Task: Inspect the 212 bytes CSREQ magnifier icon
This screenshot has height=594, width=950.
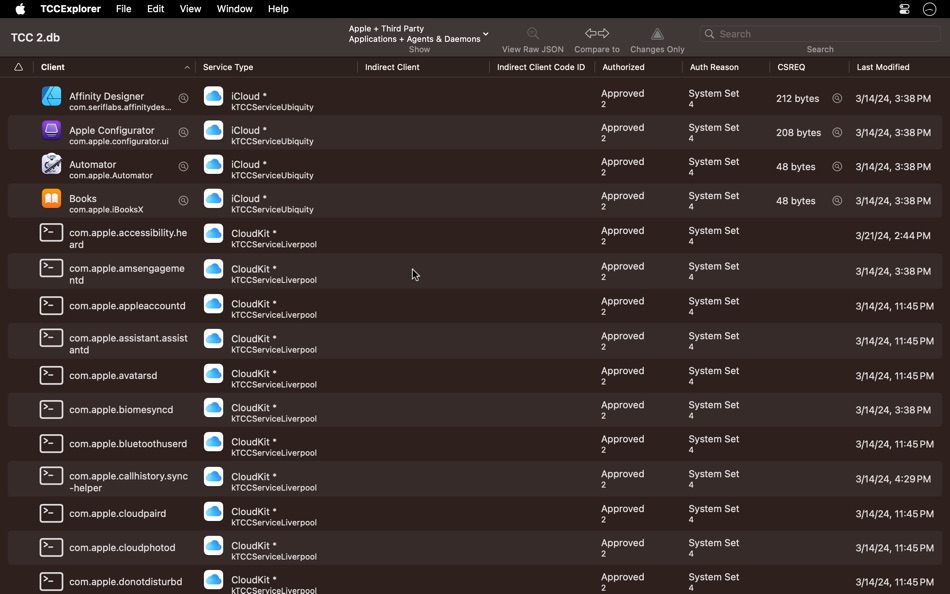Action: click(837, 98)
